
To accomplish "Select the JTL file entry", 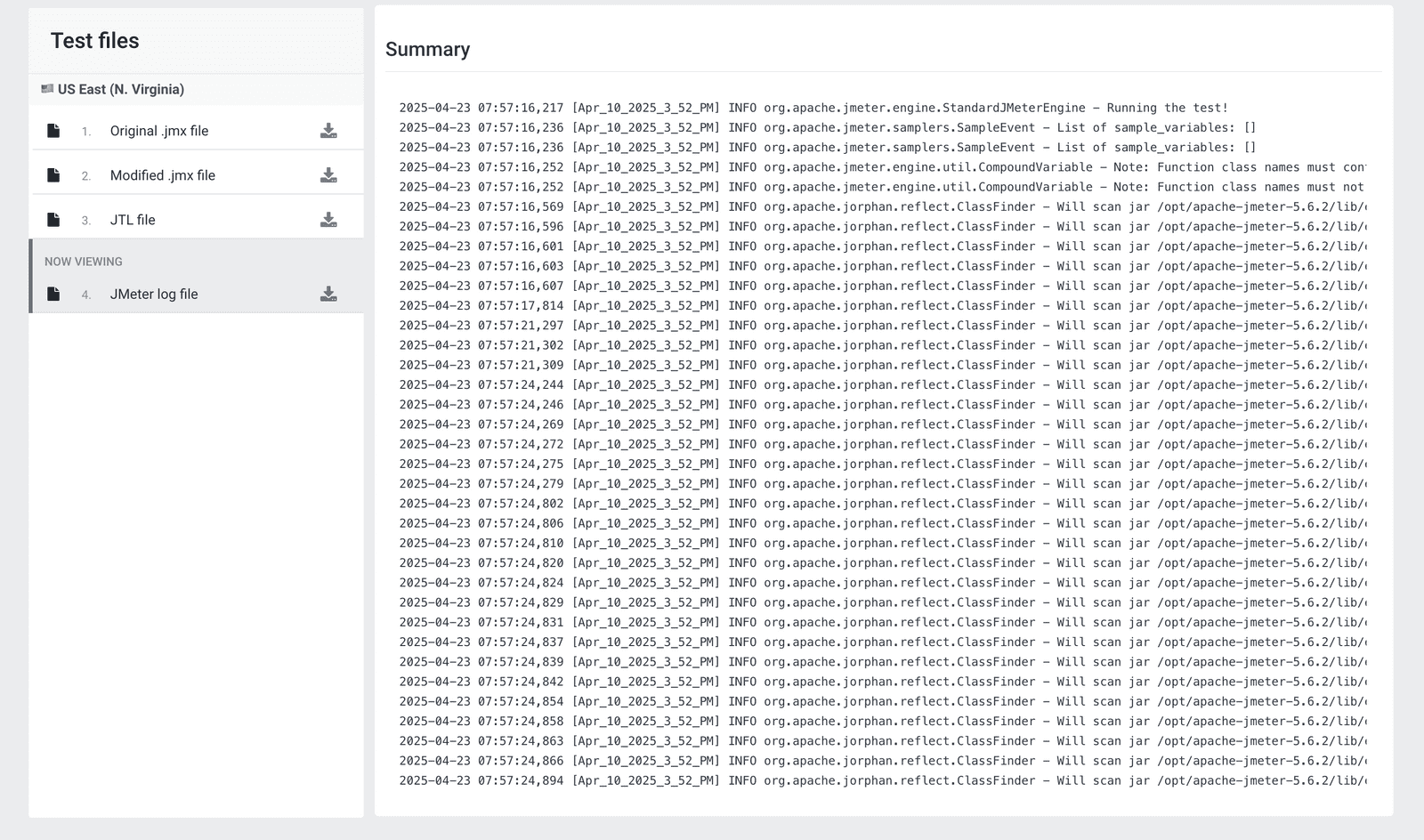I will (133, 220).
